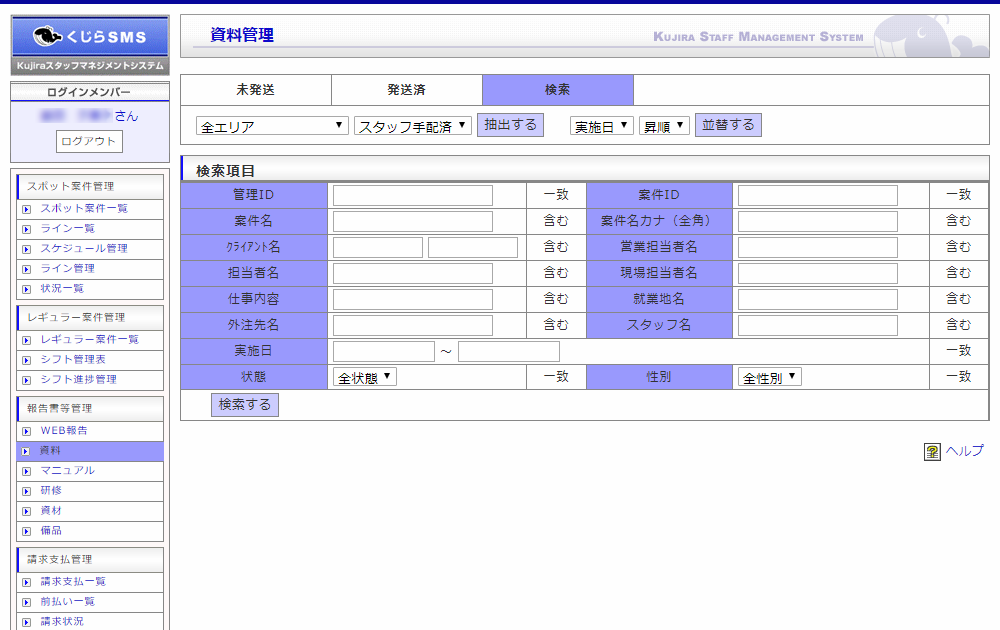Focus the 営業担当者名 input field
The width and height of the screenshot is (1000, 630).
click(x=818, y=247)
